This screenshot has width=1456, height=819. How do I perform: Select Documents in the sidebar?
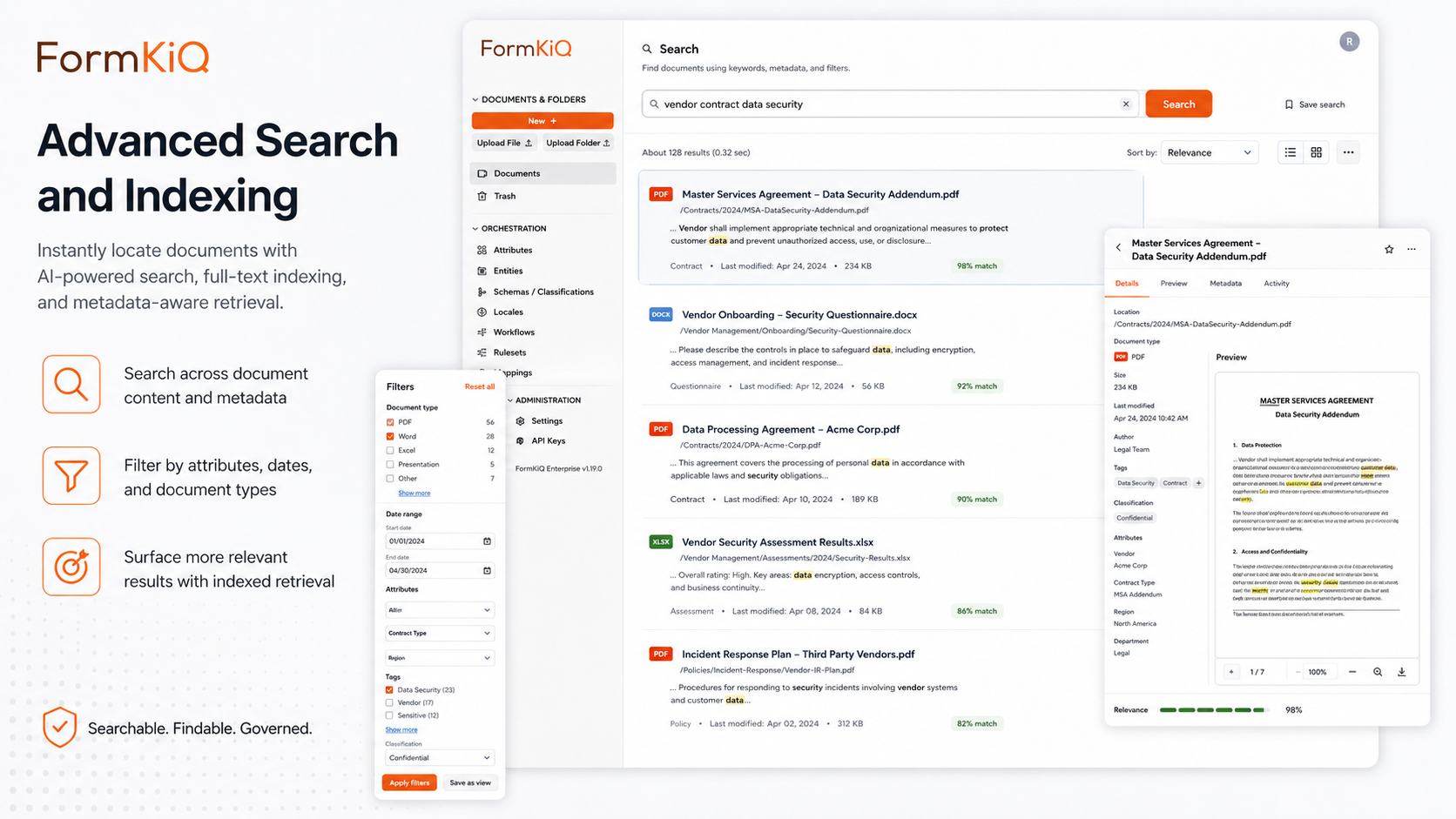[x=543, y=173]
